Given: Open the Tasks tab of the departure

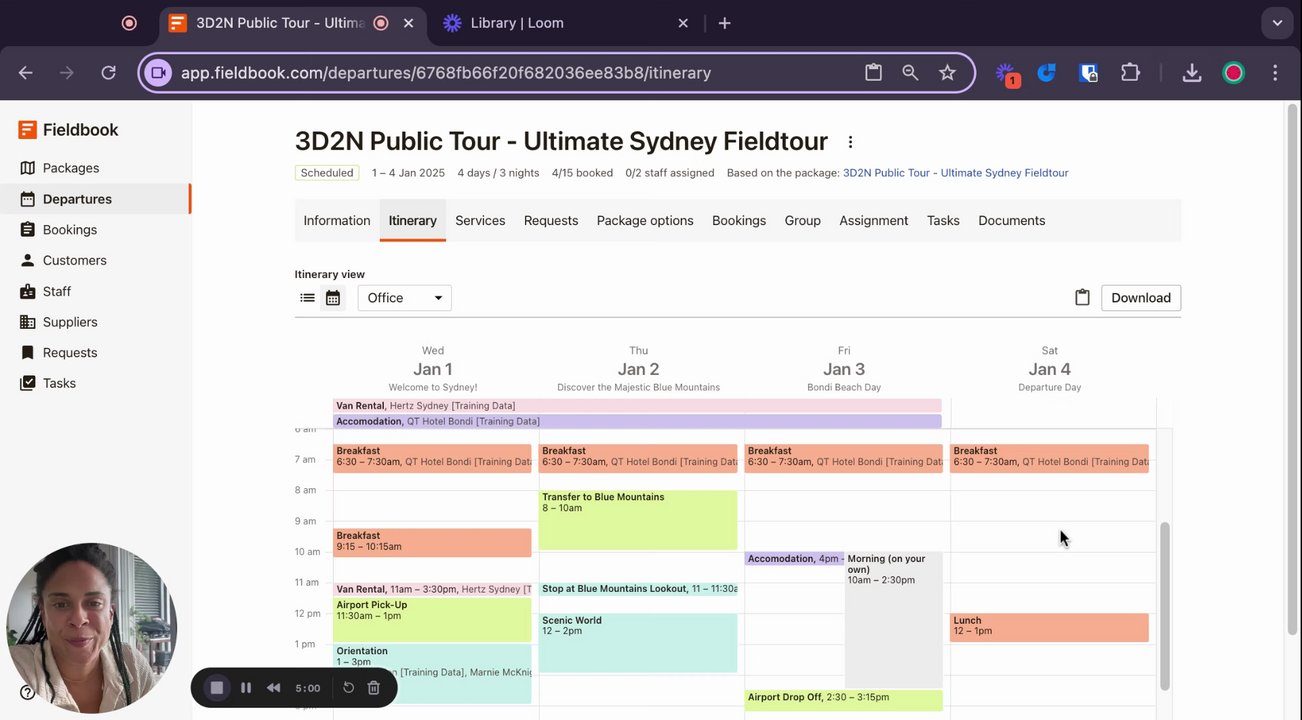Looking at the screenshot, I should tap(943, 221).
